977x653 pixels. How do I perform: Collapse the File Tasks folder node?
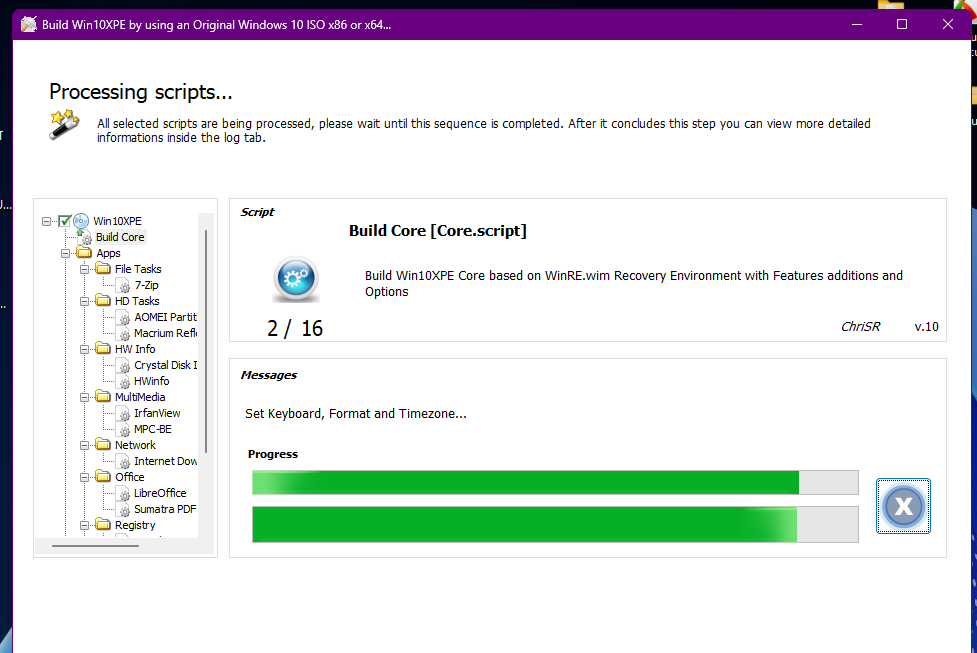(x=84, y=269)
